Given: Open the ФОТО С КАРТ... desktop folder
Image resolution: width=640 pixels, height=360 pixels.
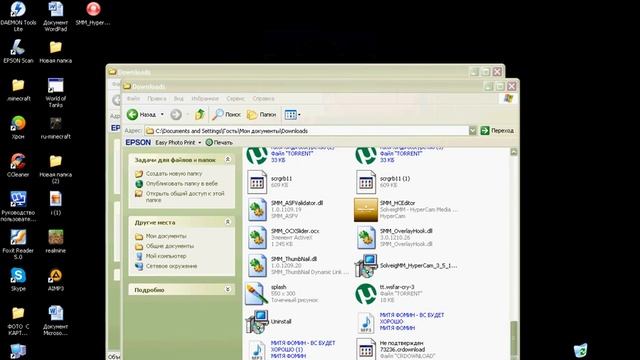Looking at the screenshot, I should (x=18, y=320).
